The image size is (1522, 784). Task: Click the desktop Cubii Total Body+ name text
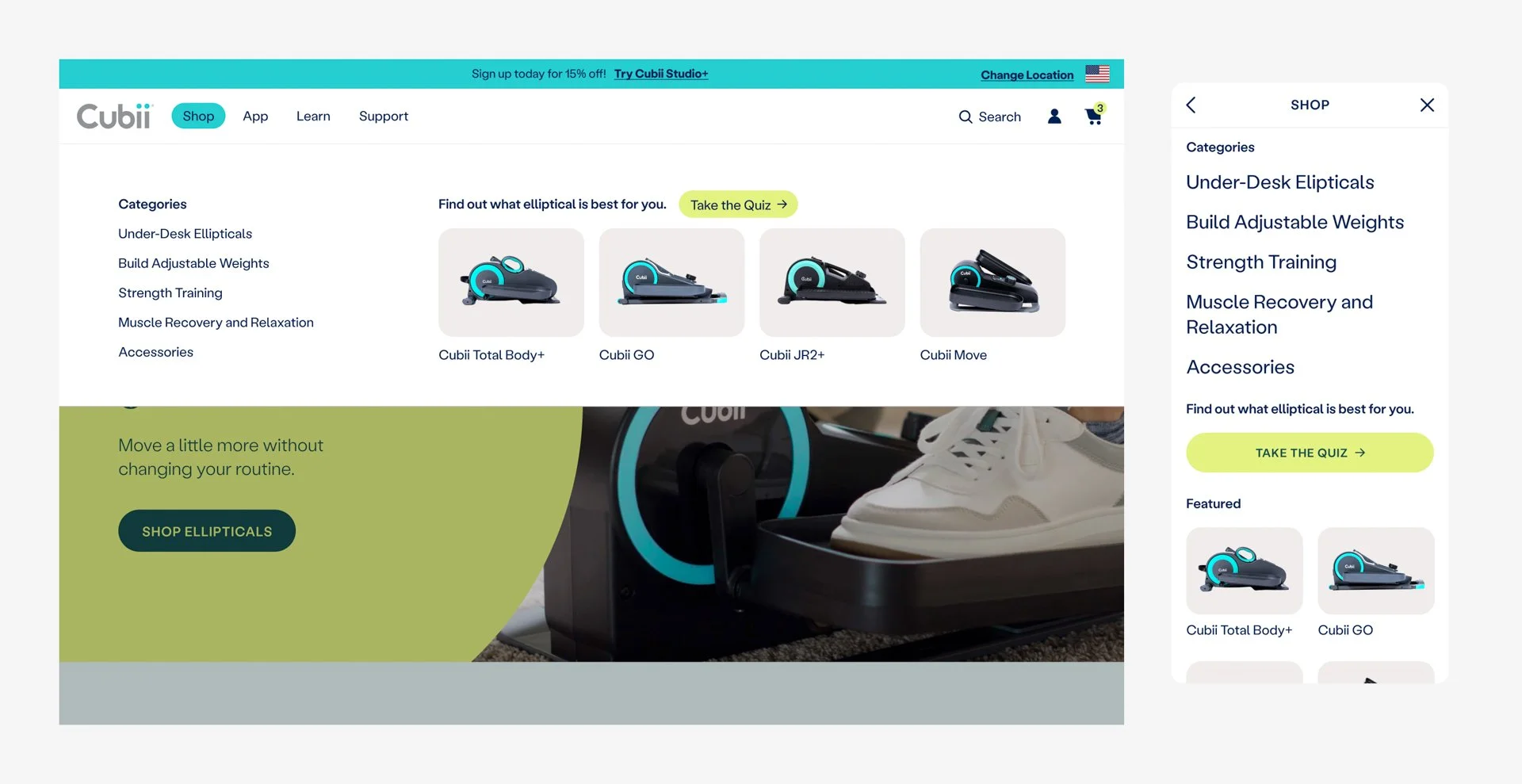tap(491, 355)
